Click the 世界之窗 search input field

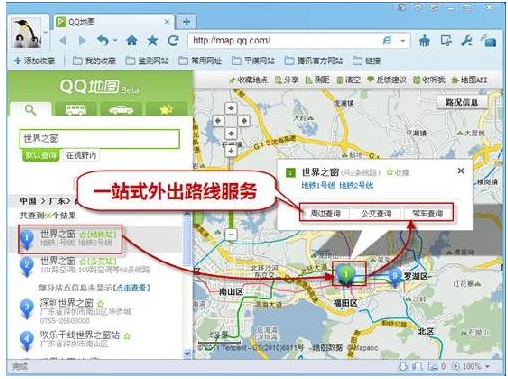click(99, 139)
